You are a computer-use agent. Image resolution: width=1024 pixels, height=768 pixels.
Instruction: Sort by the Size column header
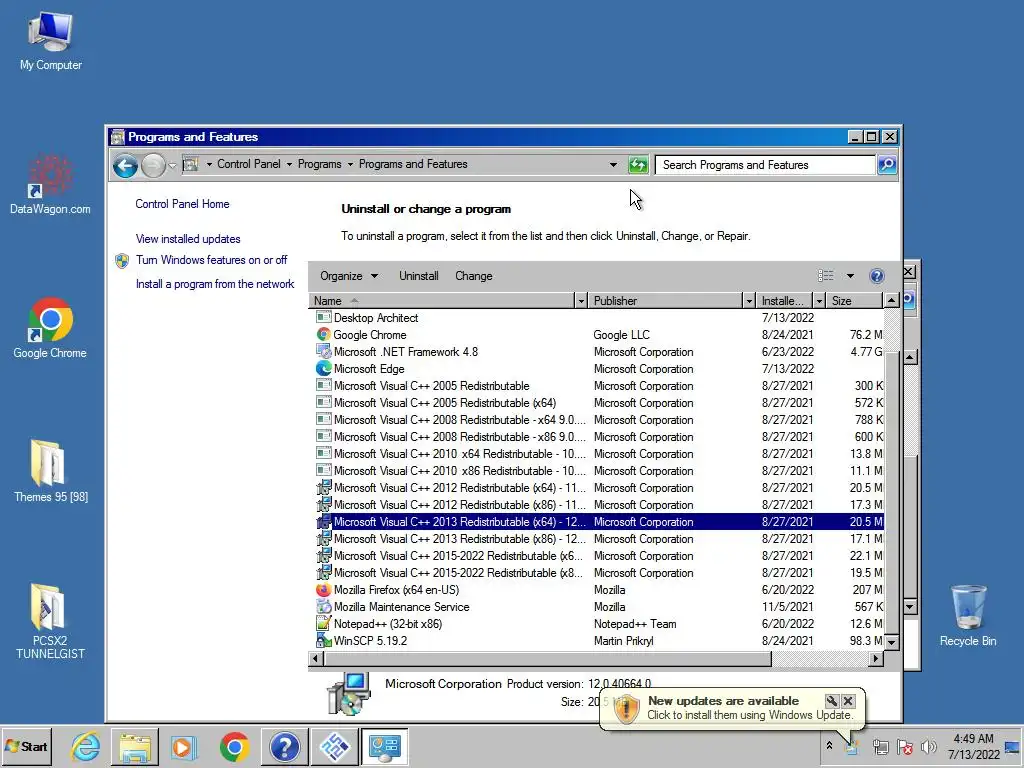coord(854,300)
